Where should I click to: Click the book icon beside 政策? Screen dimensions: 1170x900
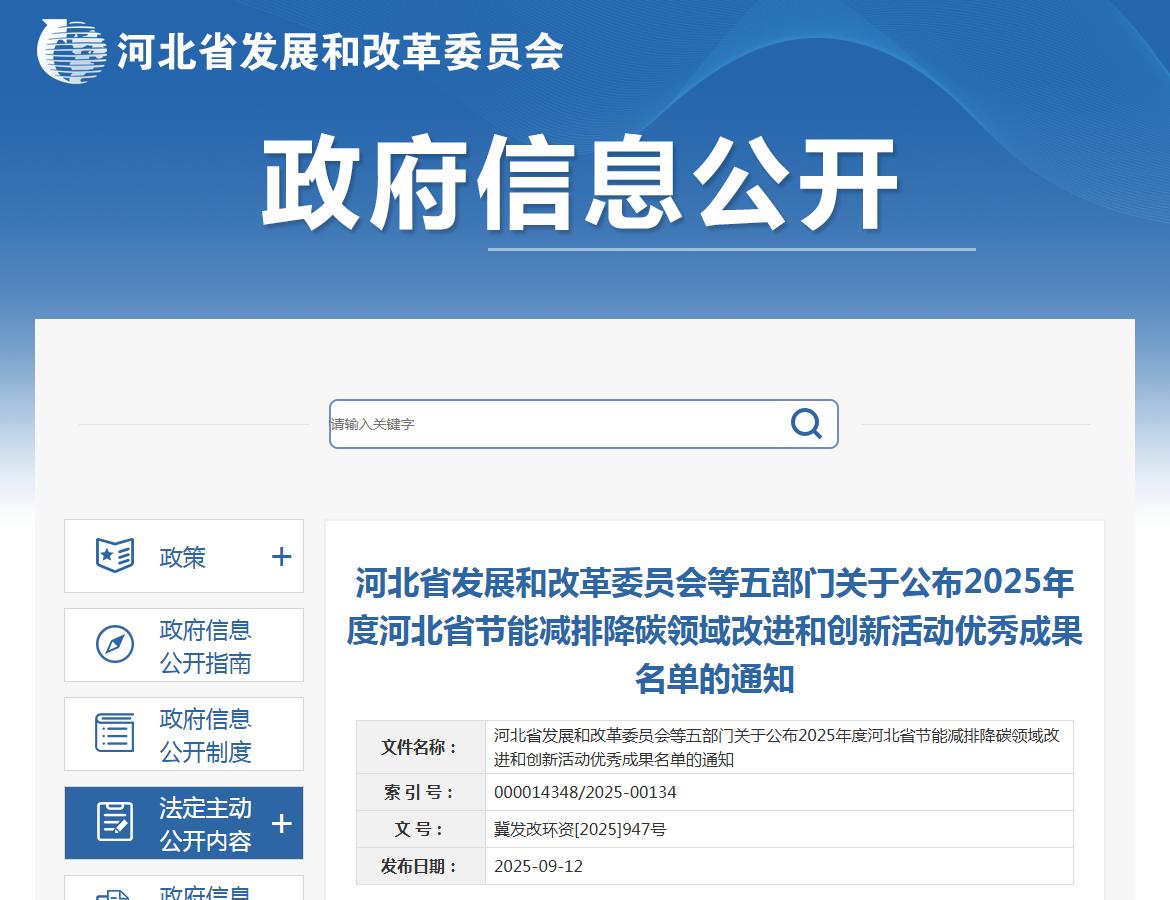pyautogui.click(x=115, y=556)
